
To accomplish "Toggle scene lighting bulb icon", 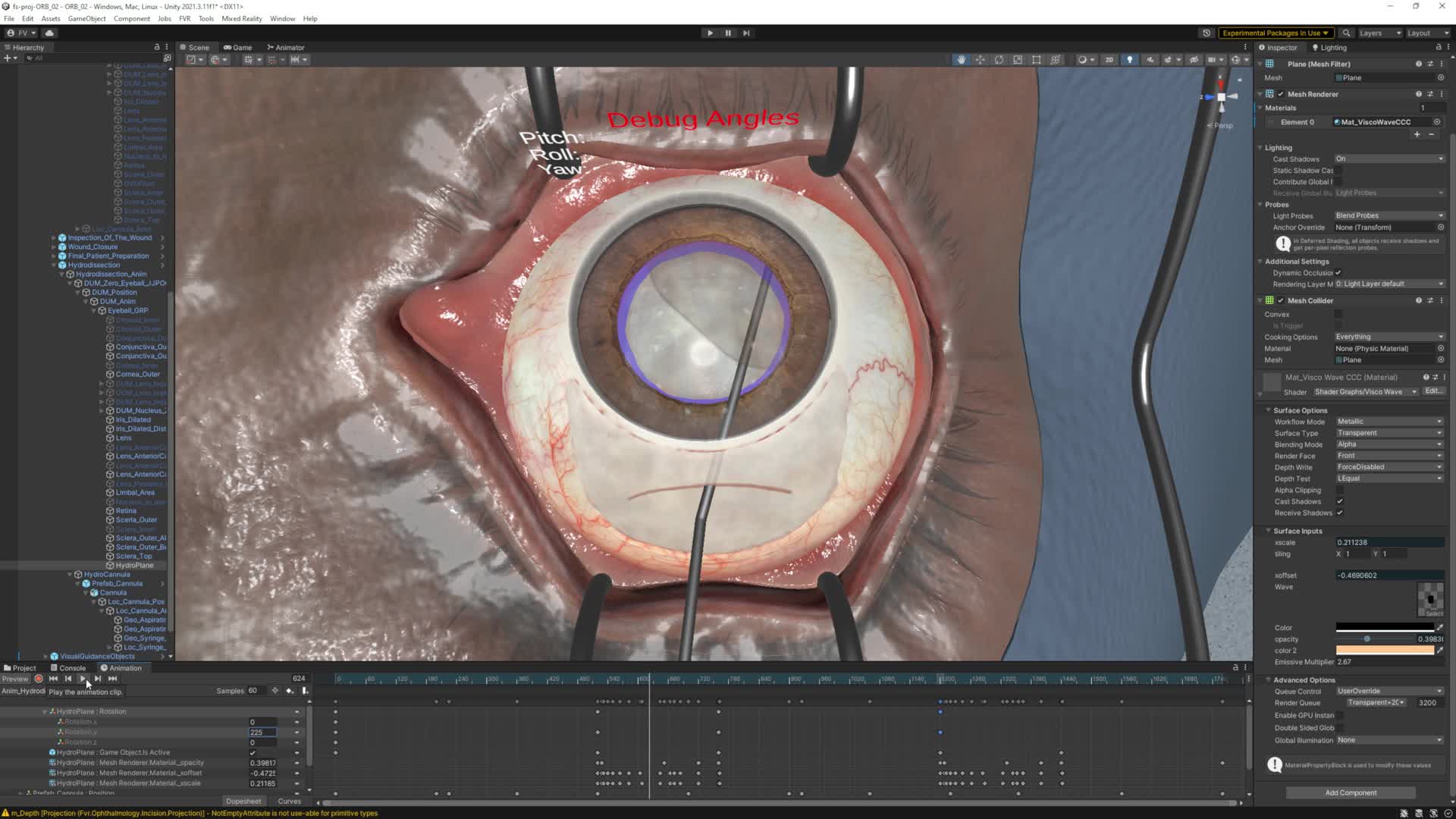I will click(1130, 60).
